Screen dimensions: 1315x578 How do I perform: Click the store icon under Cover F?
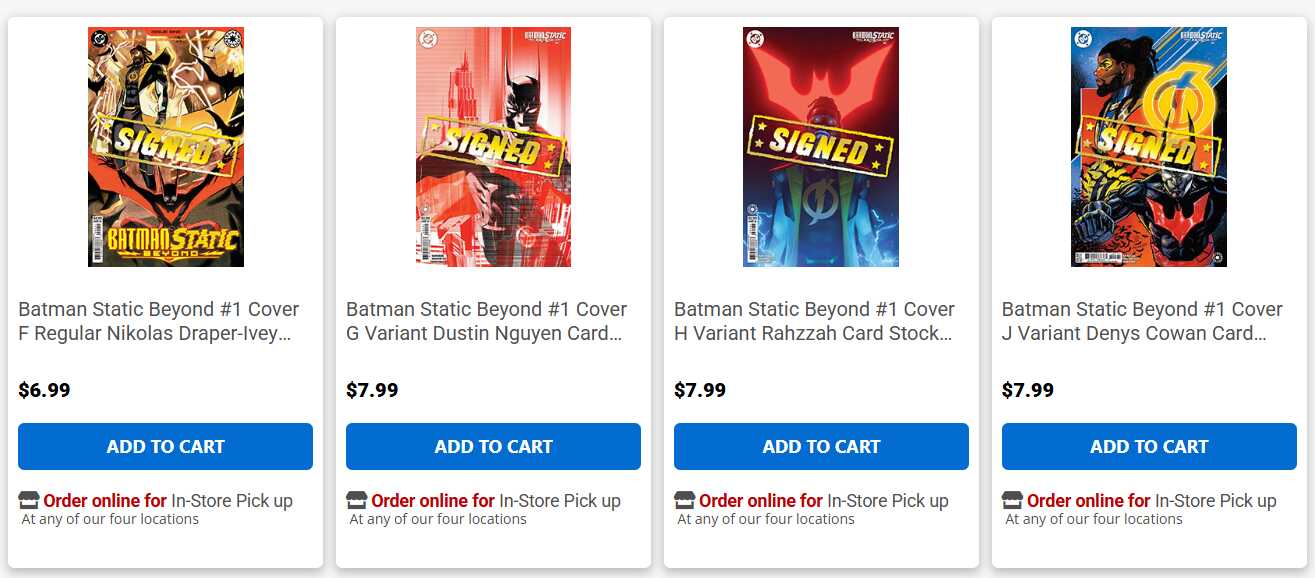(x=28, y=500)
